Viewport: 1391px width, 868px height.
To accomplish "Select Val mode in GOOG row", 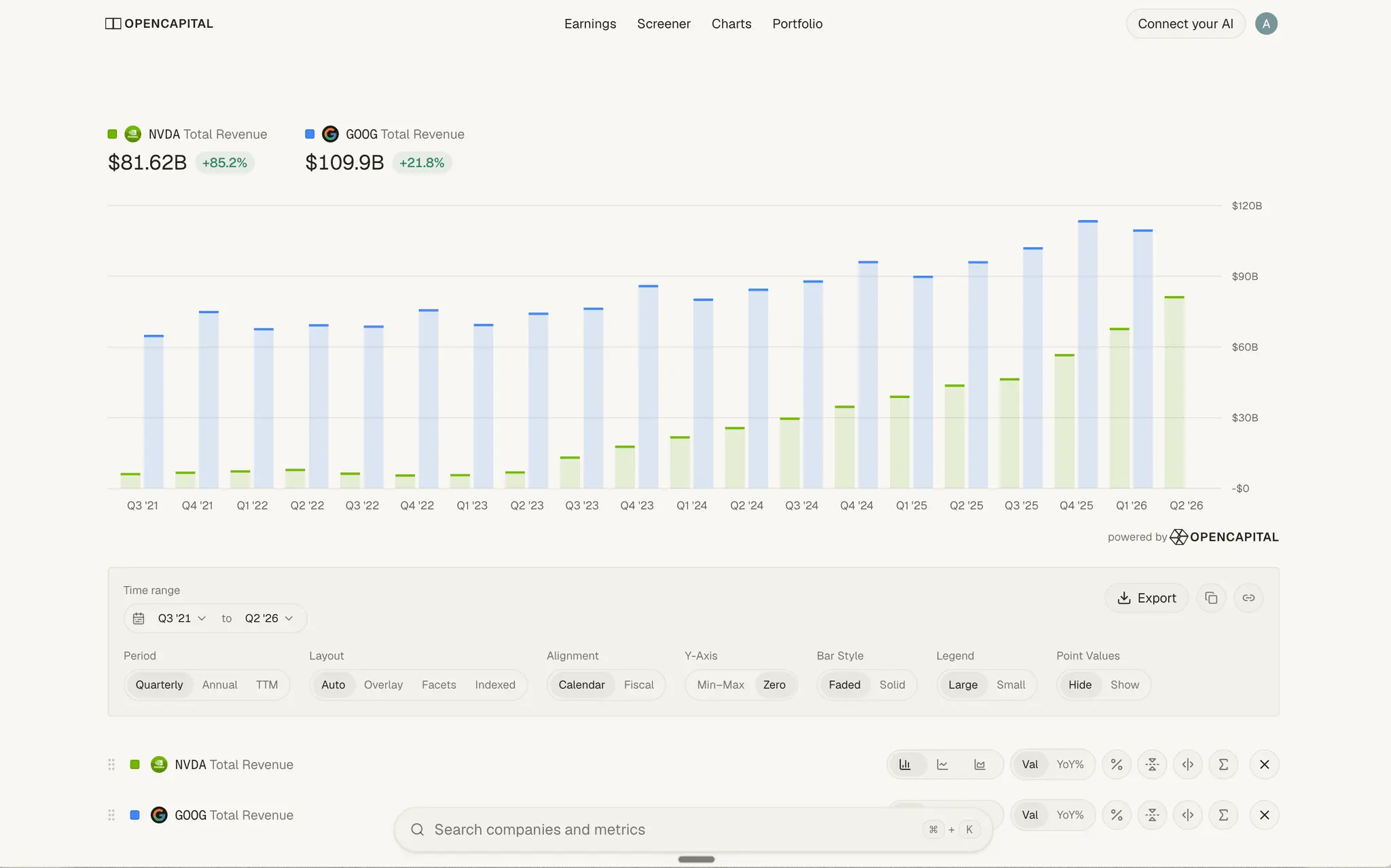I will pyautogui.click(x=1030, y=814).
